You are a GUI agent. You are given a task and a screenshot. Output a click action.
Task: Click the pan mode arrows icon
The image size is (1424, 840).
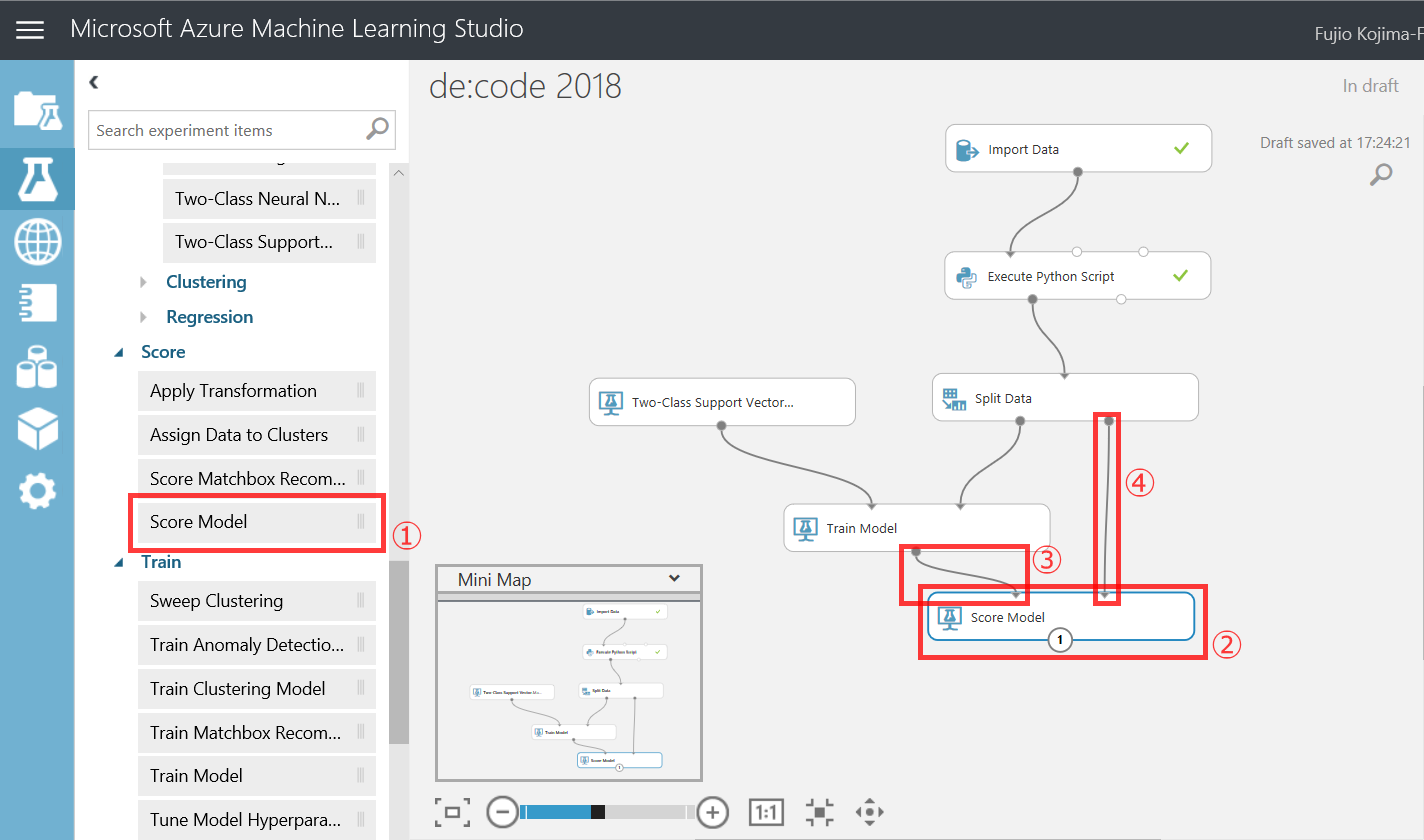(869, 812)
